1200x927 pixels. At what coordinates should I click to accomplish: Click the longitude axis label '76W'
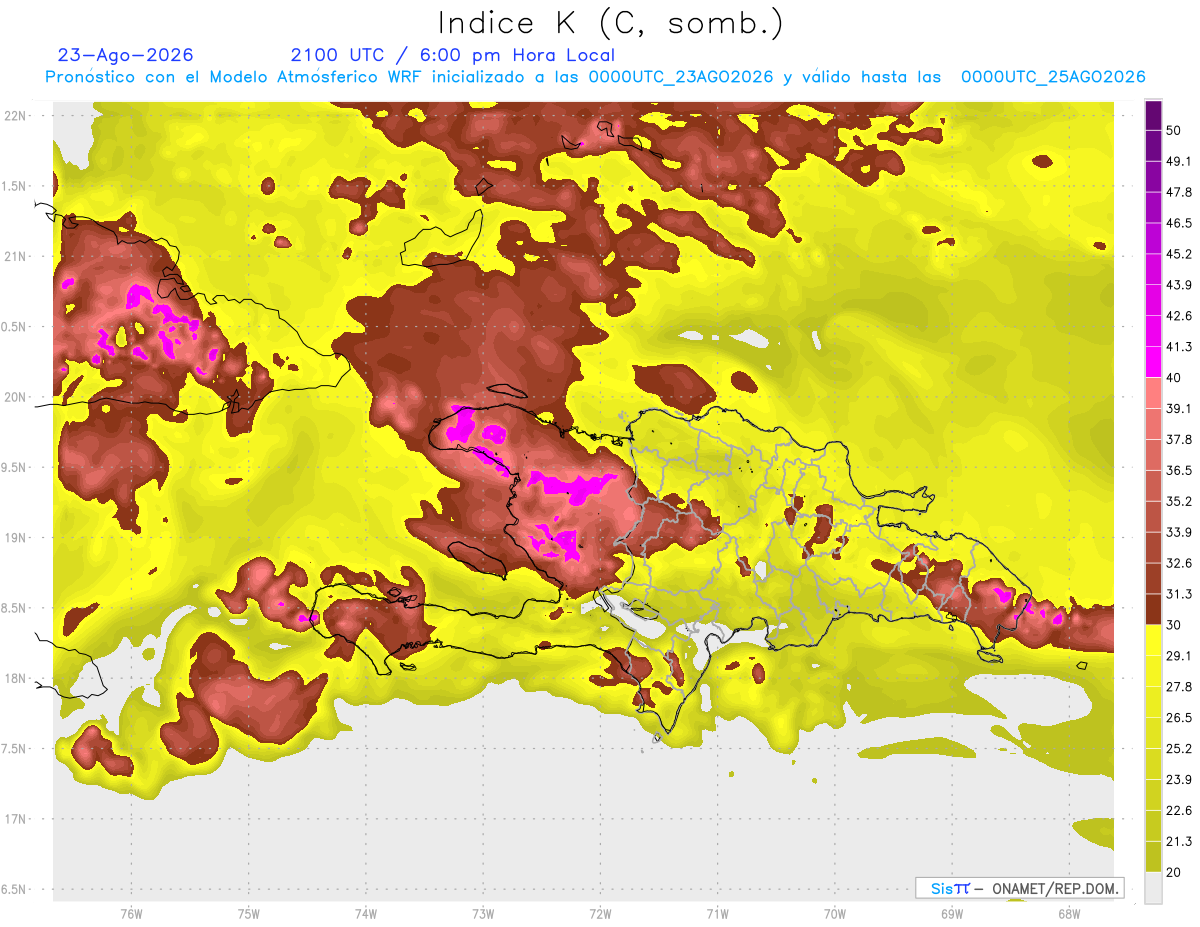pos(131,913)
